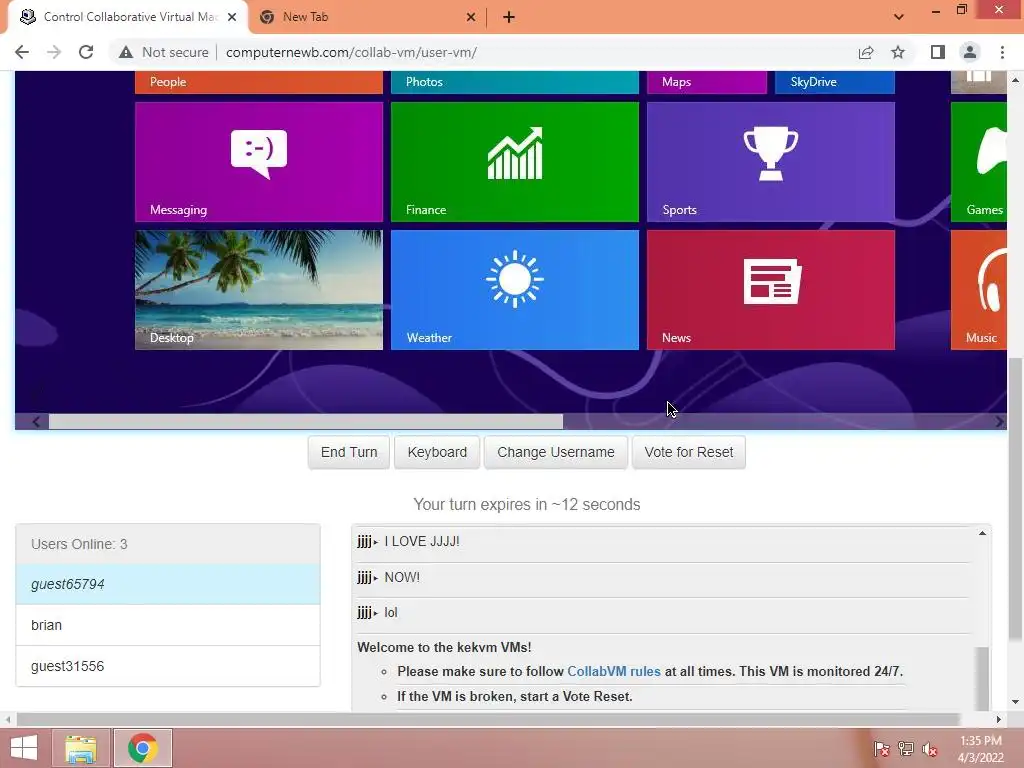Screen dimensions: 1024x768
Task: Expand the tab search dropdown
Action: pos(899,17)
